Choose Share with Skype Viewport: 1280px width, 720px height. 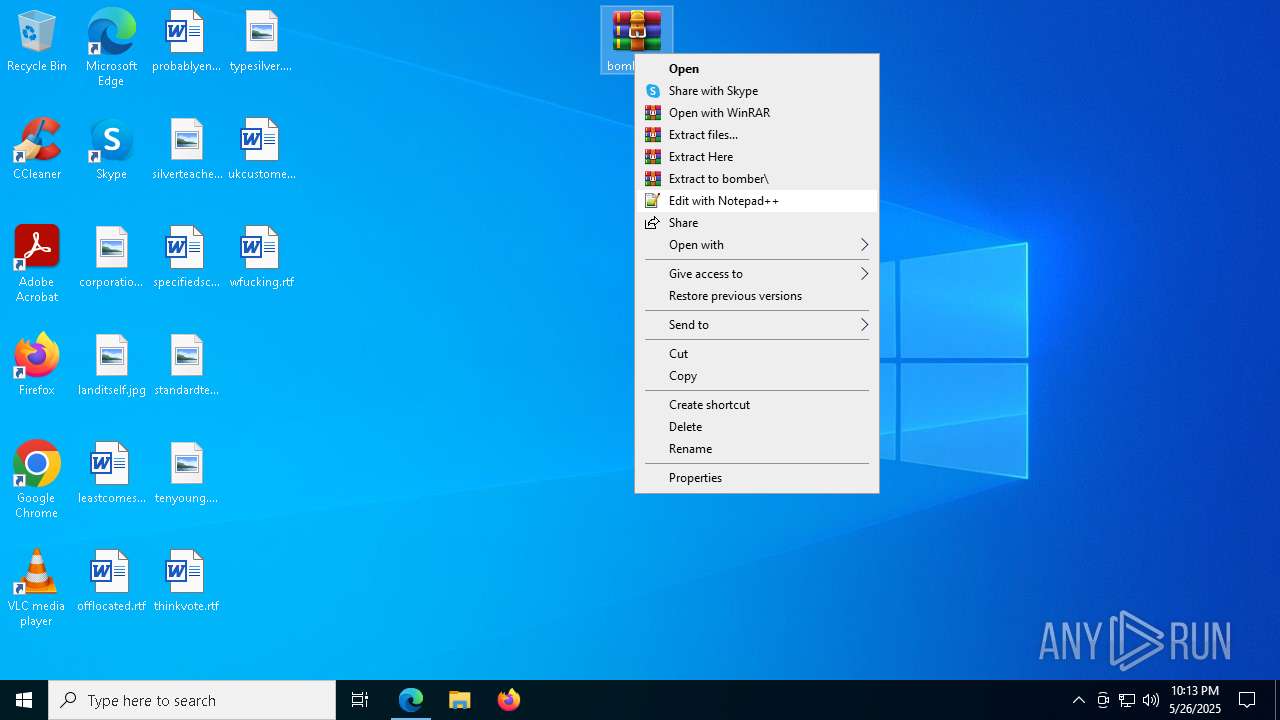tap(757, 91)
